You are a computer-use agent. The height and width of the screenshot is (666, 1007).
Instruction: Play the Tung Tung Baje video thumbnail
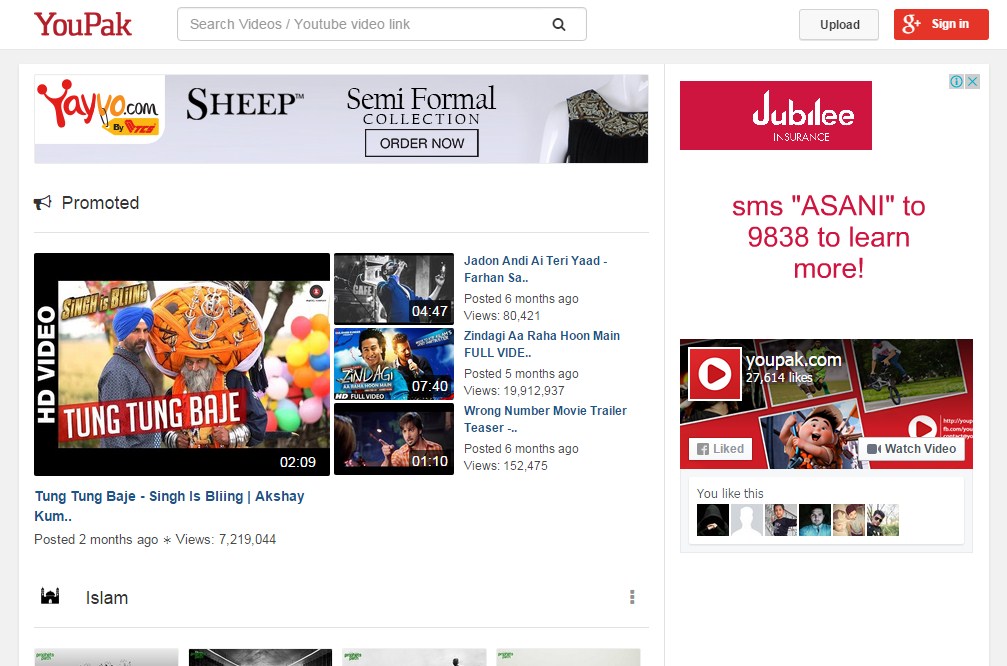182,364
